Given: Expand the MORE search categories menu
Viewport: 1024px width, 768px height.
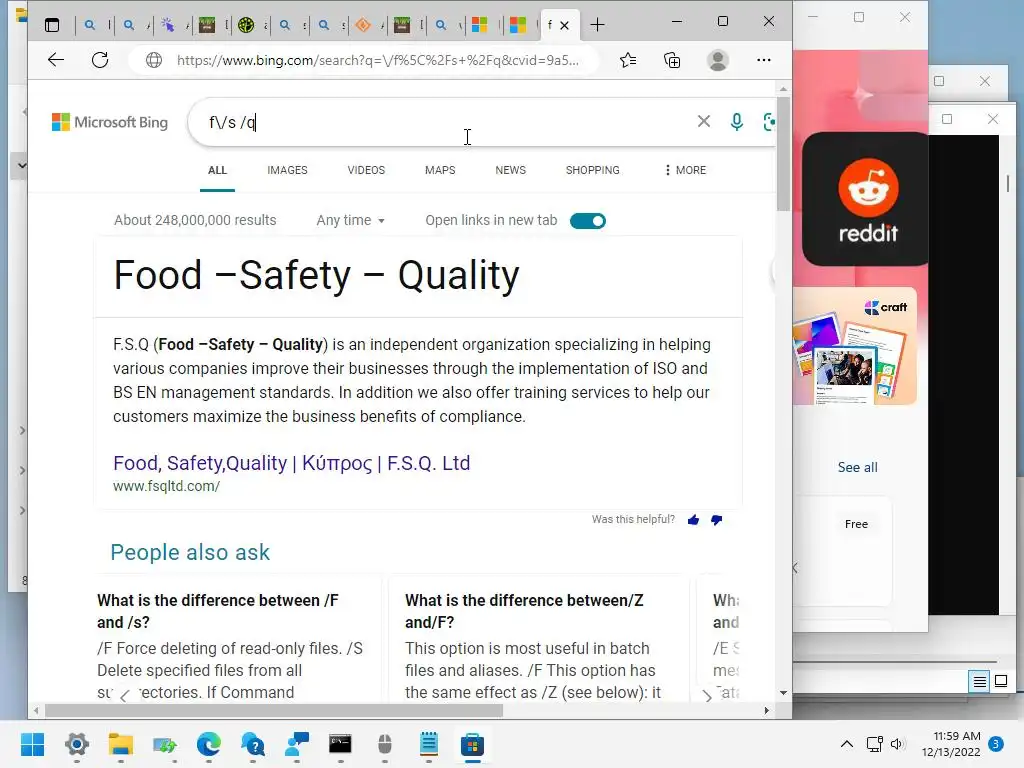Looking at the screenshot, I should (x=685, y=170).
